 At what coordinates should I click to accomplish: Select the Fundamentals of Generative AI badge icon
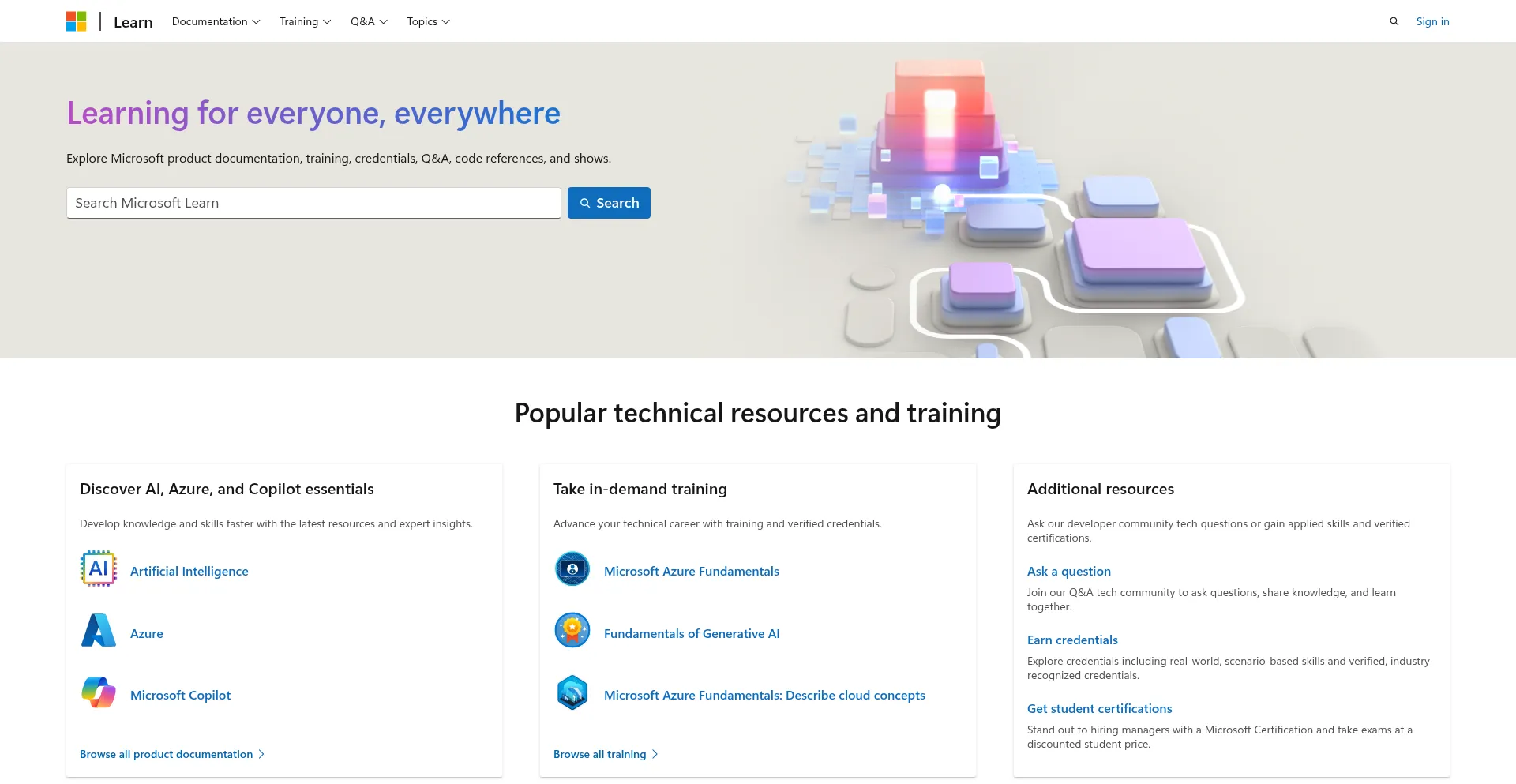(572, 630)
